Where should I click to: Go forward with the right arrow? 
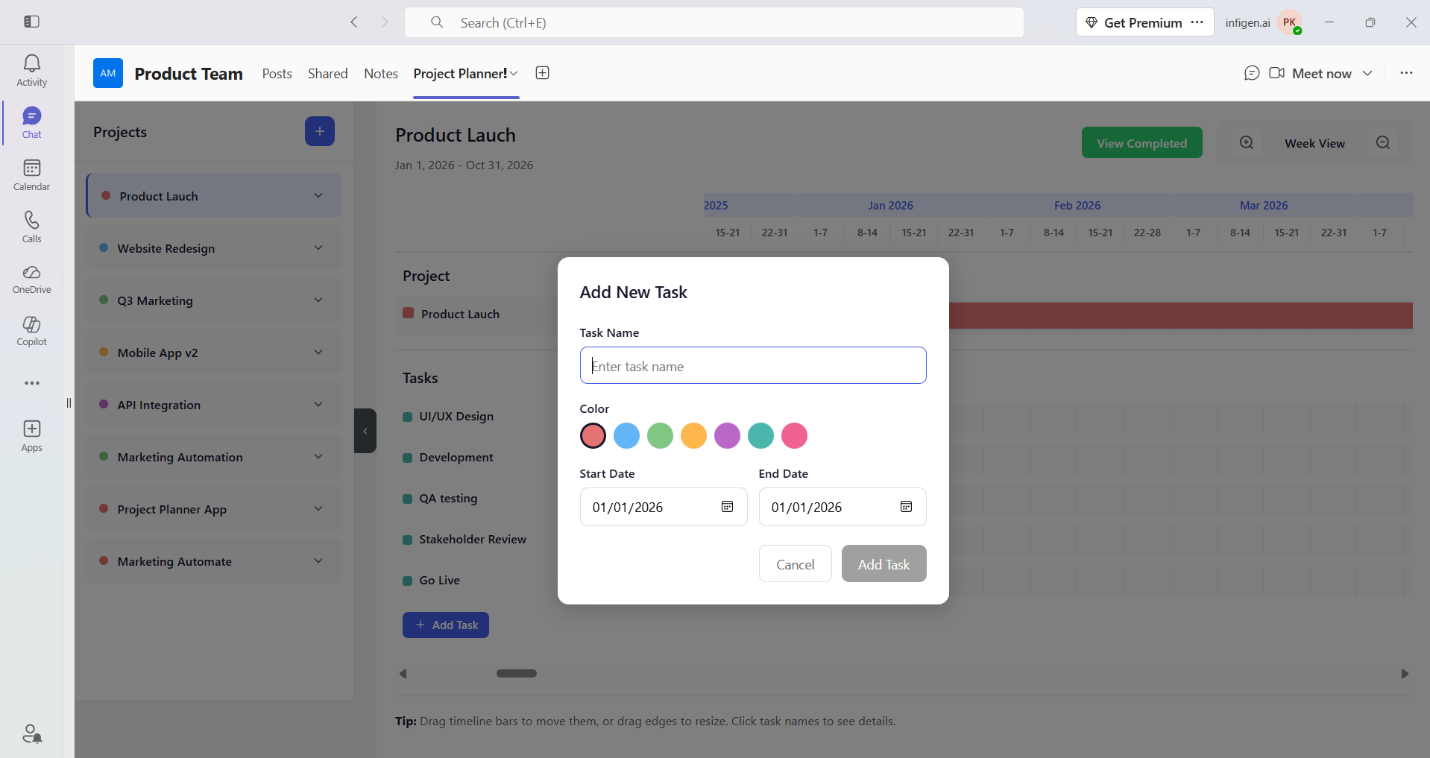(385, 22)
